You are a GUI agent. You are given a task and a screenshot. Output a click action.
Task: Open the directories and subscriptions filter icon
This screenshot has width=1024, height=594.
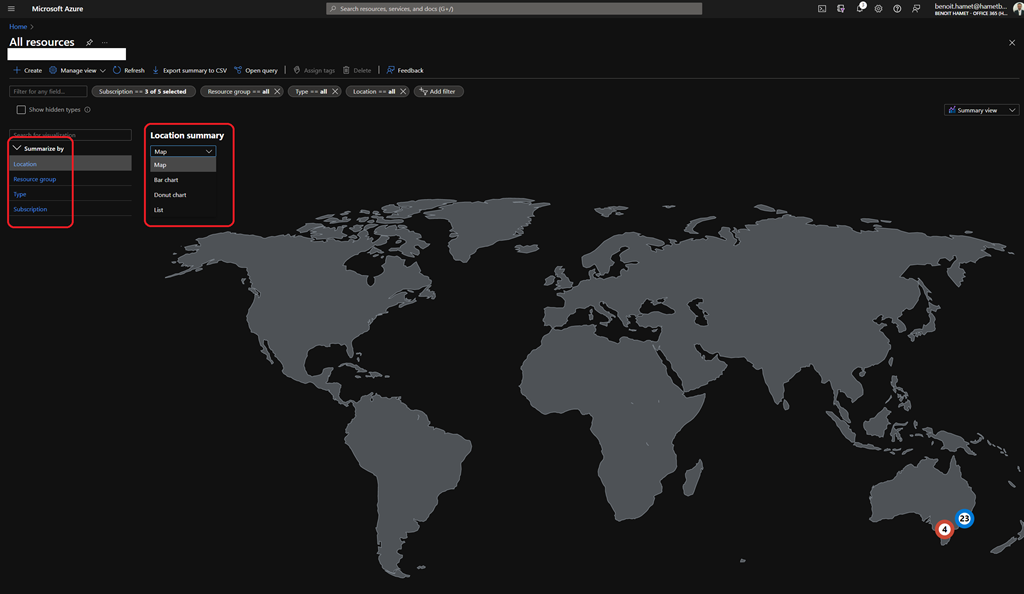coord(841,8)
